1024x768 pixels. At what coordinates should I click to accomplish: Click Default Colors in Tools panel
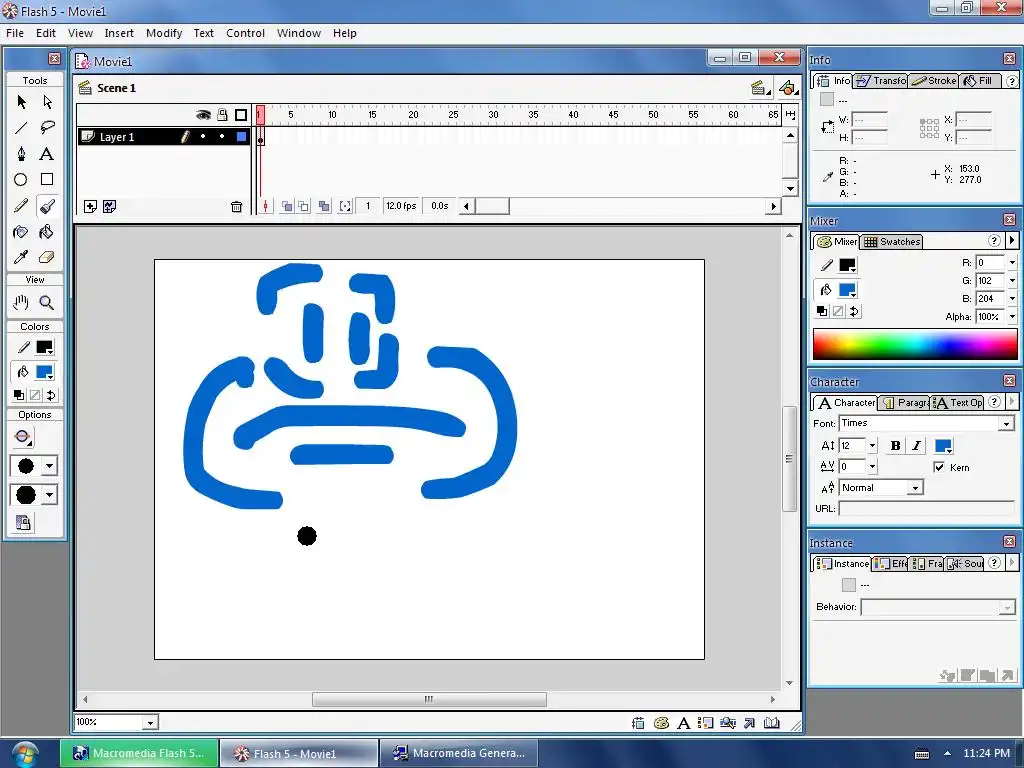pos(19,395)
